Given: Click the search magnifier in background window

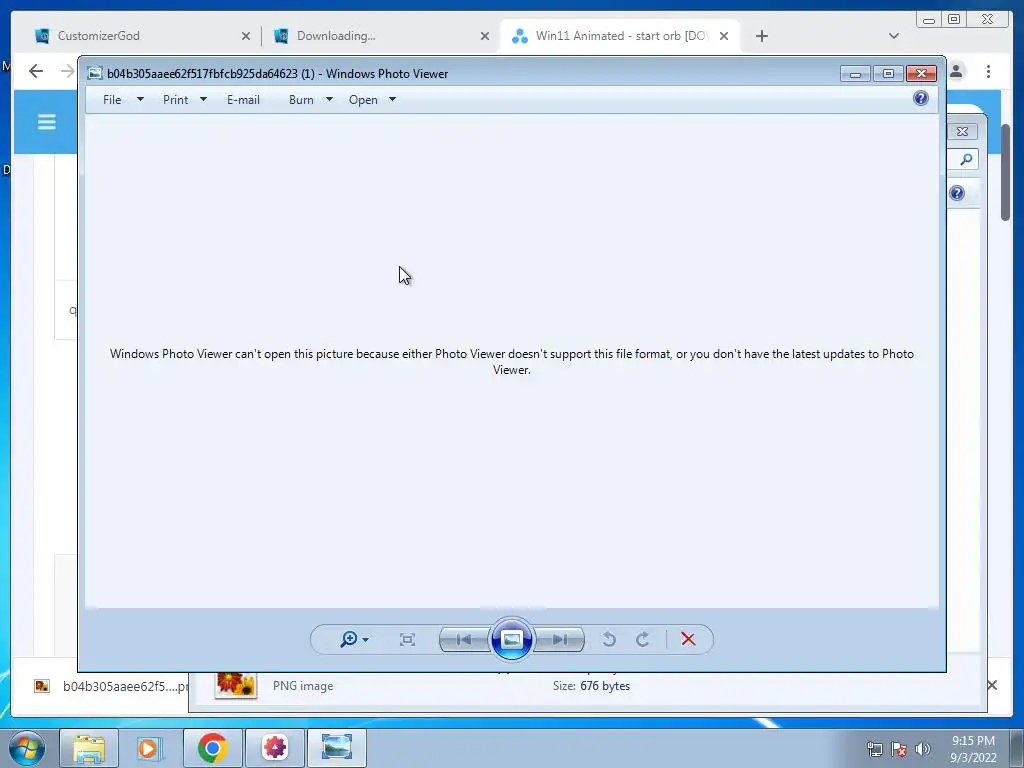Looking at the screenshot, I should (967, 159).
